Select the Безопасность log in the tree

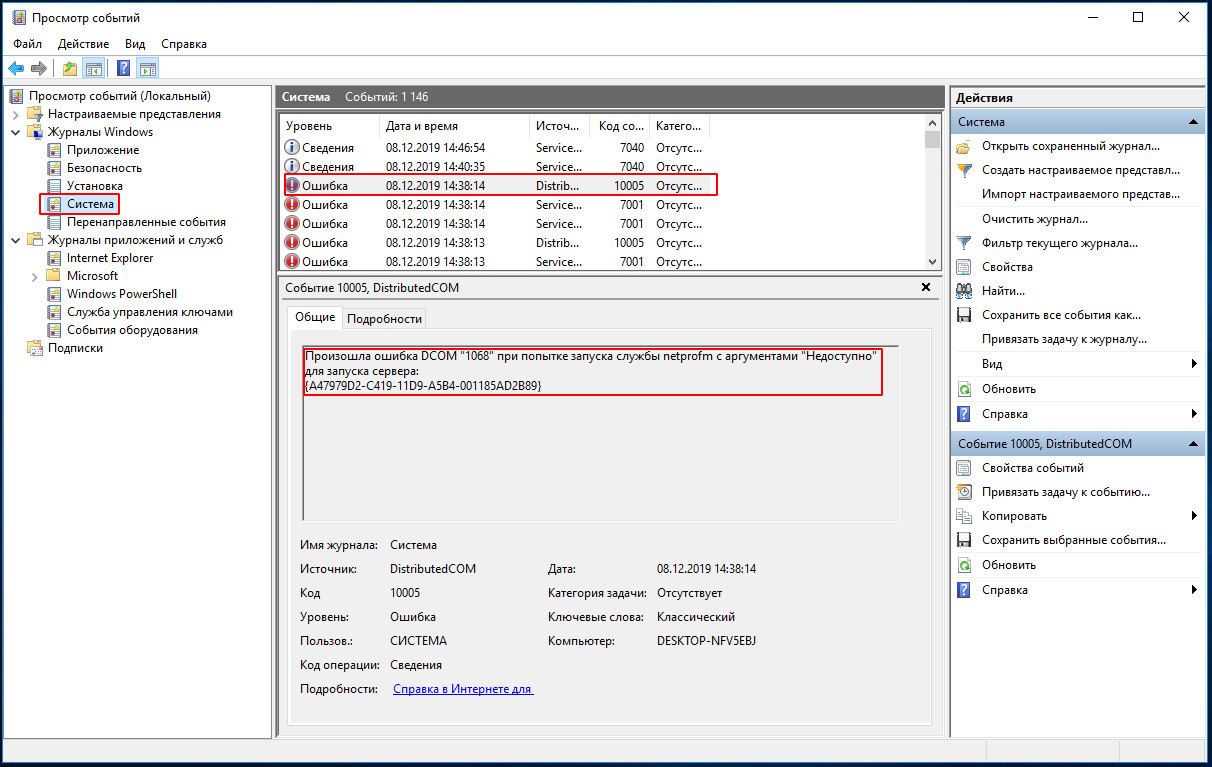(104, 168)
